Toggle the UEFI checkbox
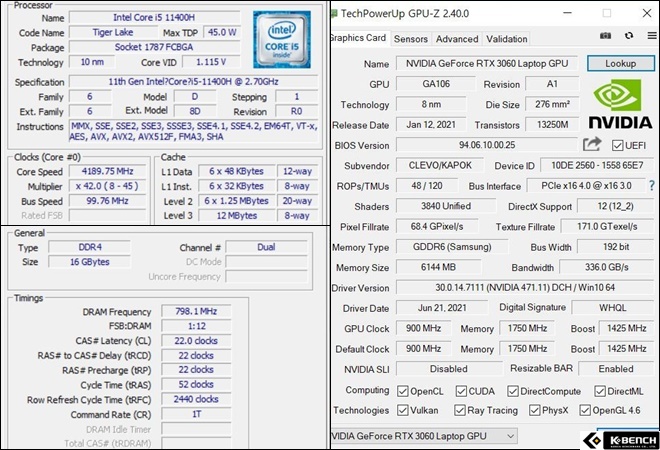Image resolution: width=660 pixels, height=450 pixels. (617, 146)
